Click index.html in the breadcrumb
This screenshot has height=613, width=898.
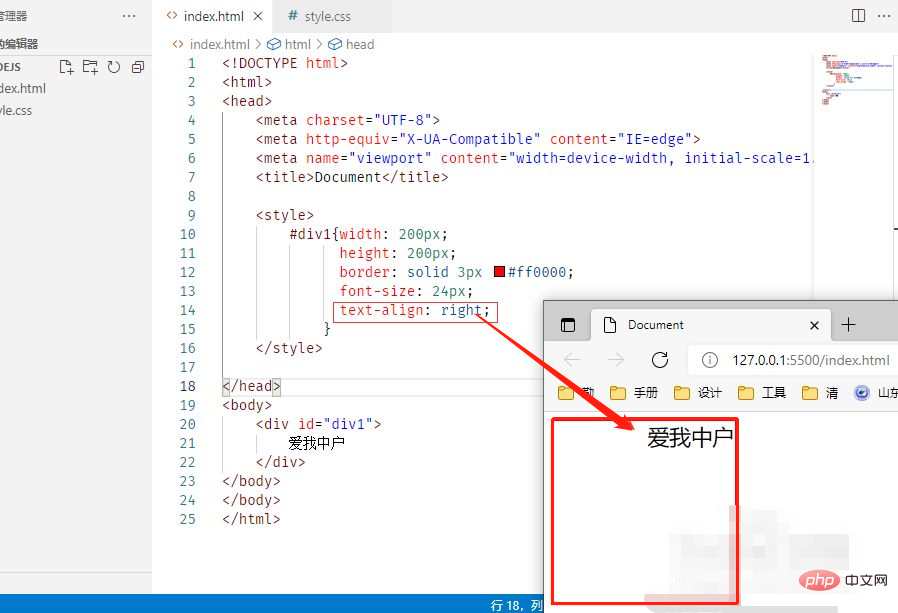click(219, 44)
